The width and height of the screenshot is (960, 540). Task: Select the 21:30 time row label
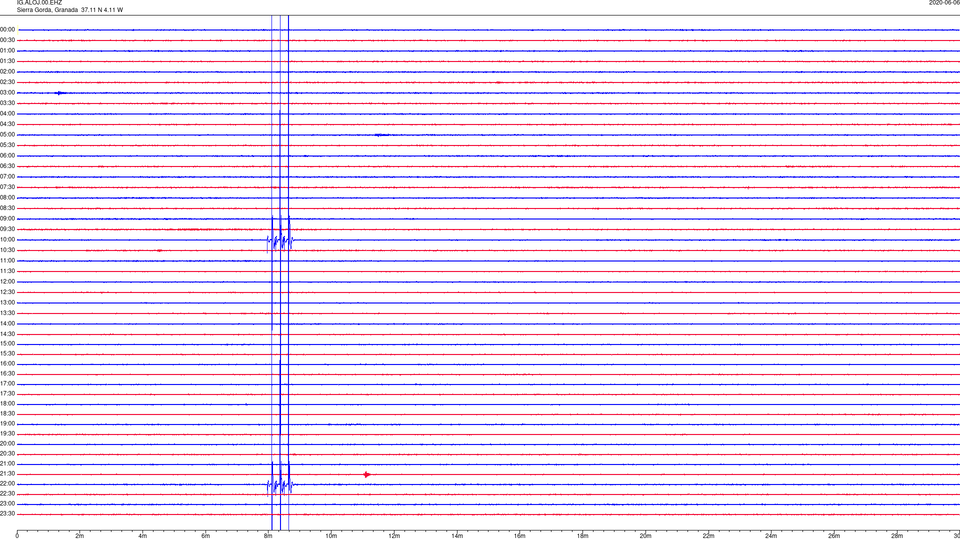[x=7, y=474]
